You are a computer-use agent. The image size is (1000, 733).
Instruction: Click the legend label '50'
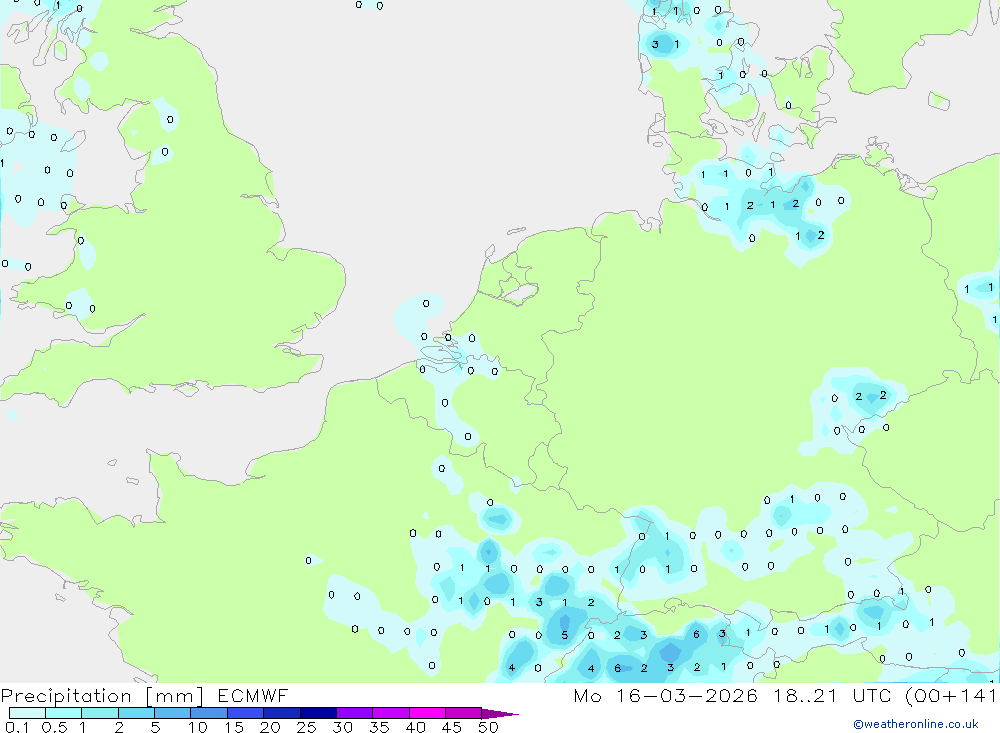tap(488, 727)
